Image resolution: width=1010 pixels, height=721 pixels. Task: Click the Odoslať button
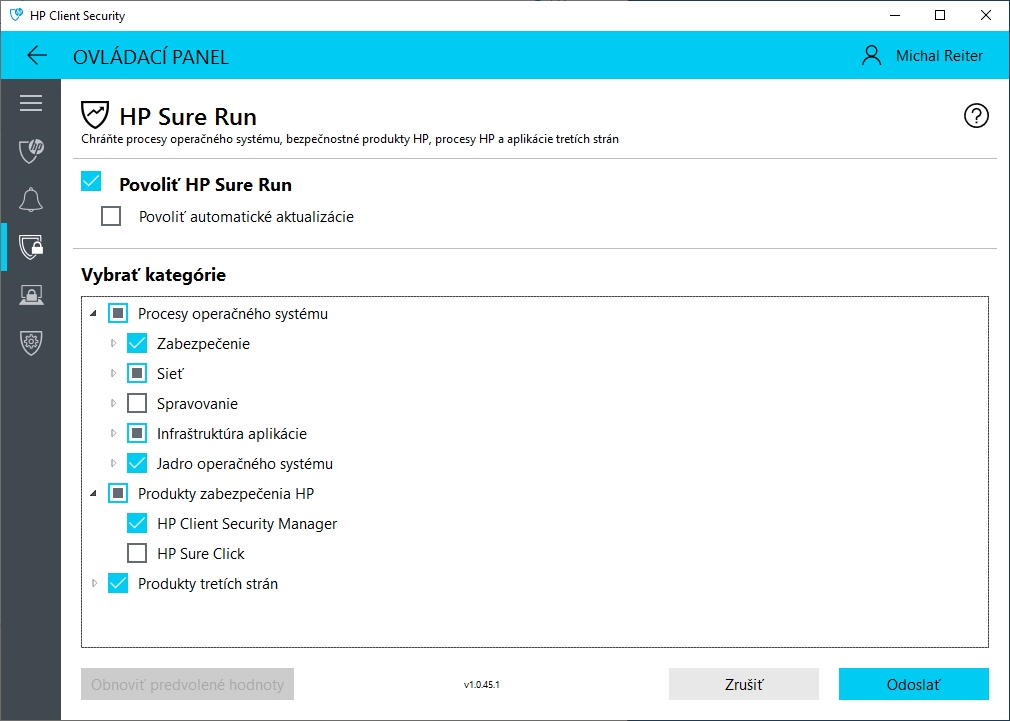(913, 685)
